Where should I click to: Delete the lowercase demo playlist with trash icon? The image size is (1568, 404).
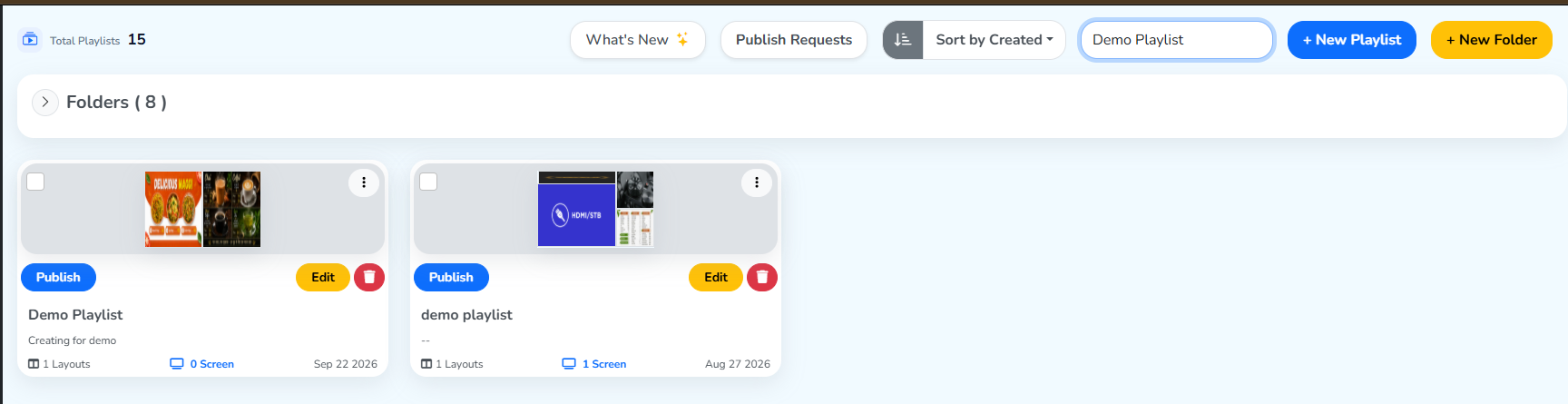pyautogui.click(x=762, y=278)
